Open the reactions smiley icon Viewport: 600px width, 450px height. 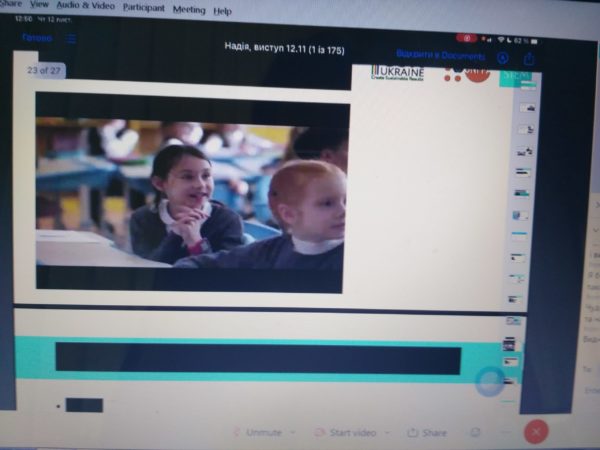tap(476, 432)
